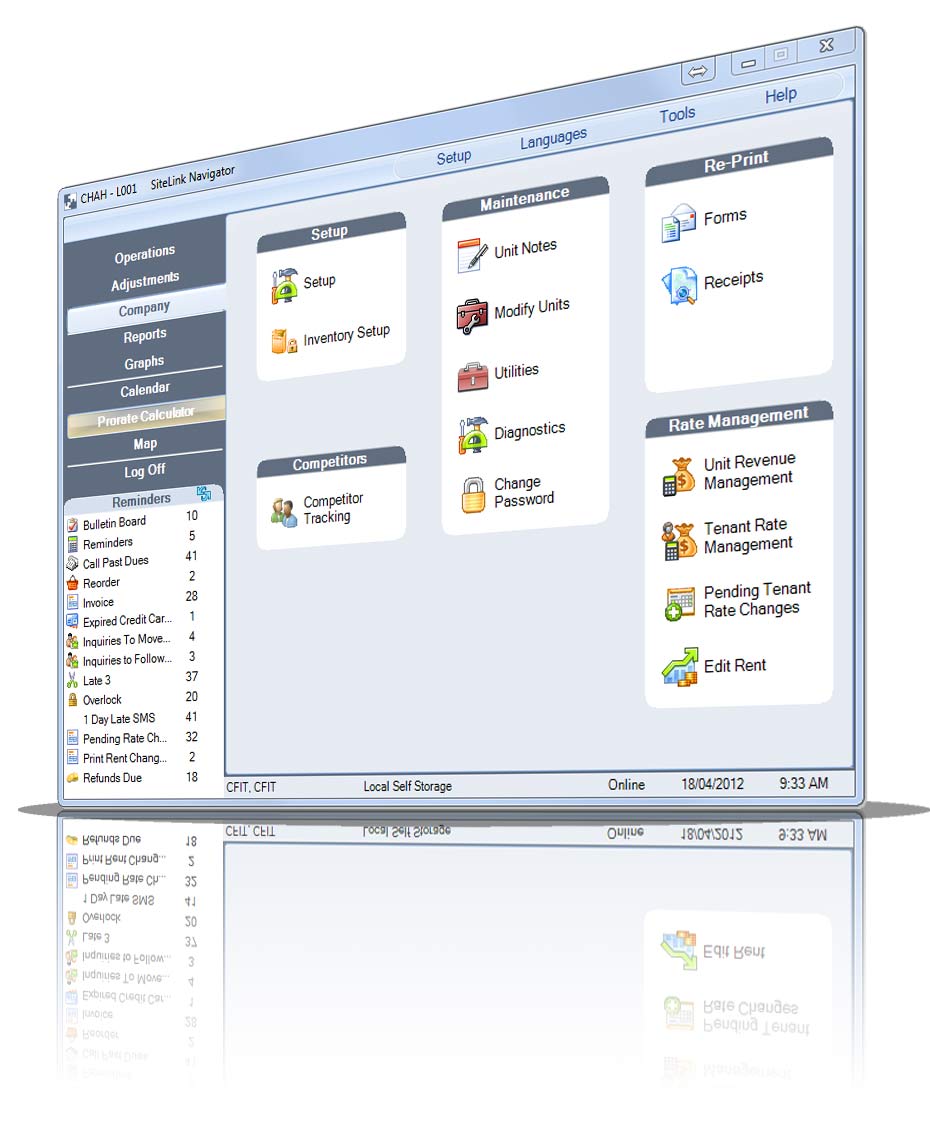Click the Reminders panel refresh icon
930x1148 pixels.
(204, 493)
